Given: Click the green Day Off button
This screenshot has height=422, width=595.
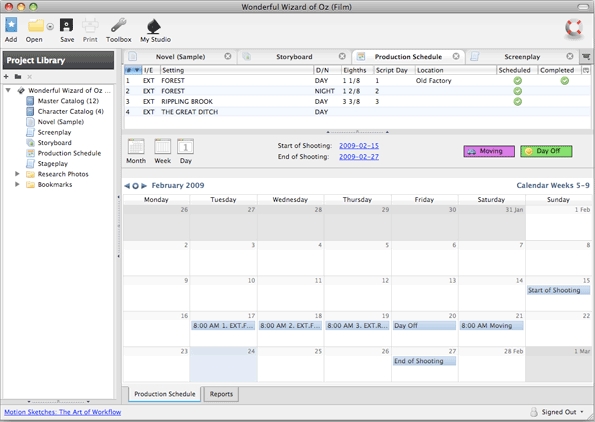Looking at the screenshot, I should click(546, 151).
